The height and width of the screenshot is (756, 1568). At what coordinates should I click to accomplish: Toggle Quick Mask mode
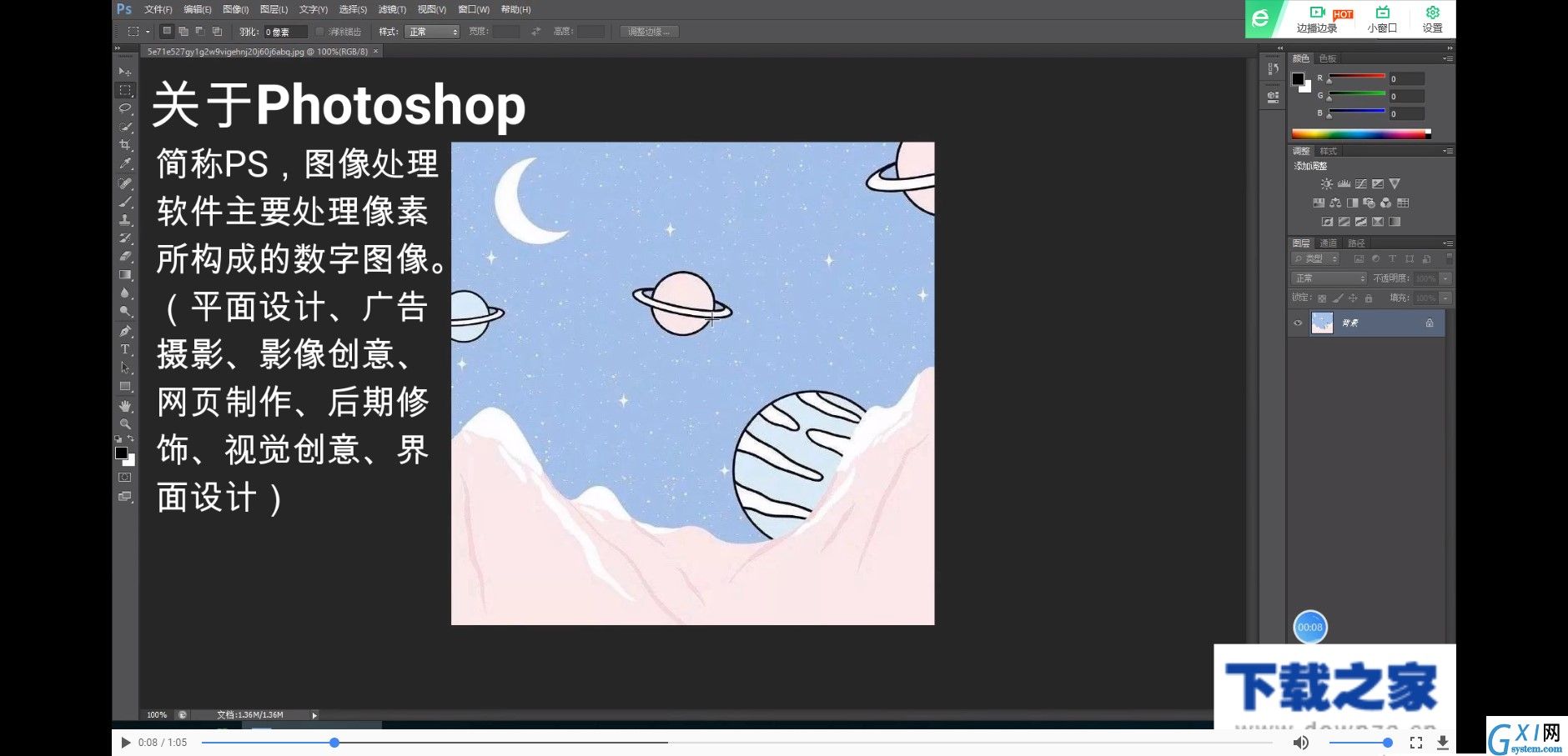click(124, 478)
